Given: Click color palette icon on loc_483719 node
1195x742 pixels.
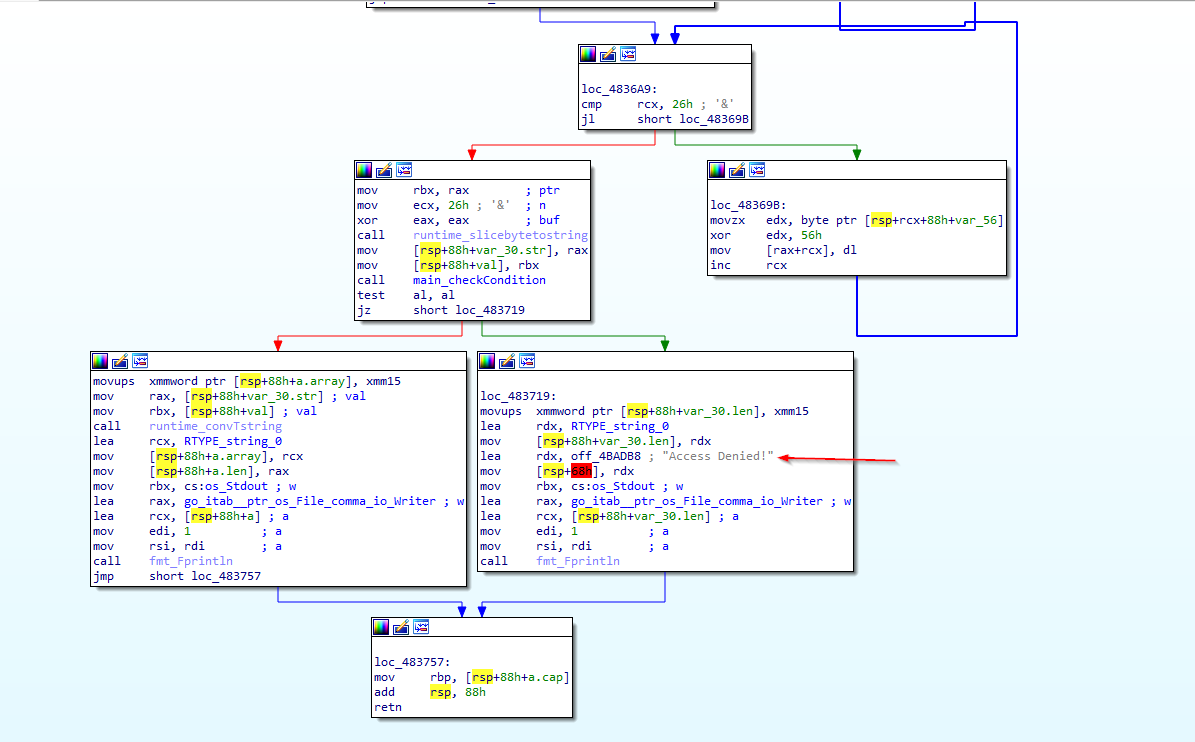Looking at the screenshot, I should point(487,361).
